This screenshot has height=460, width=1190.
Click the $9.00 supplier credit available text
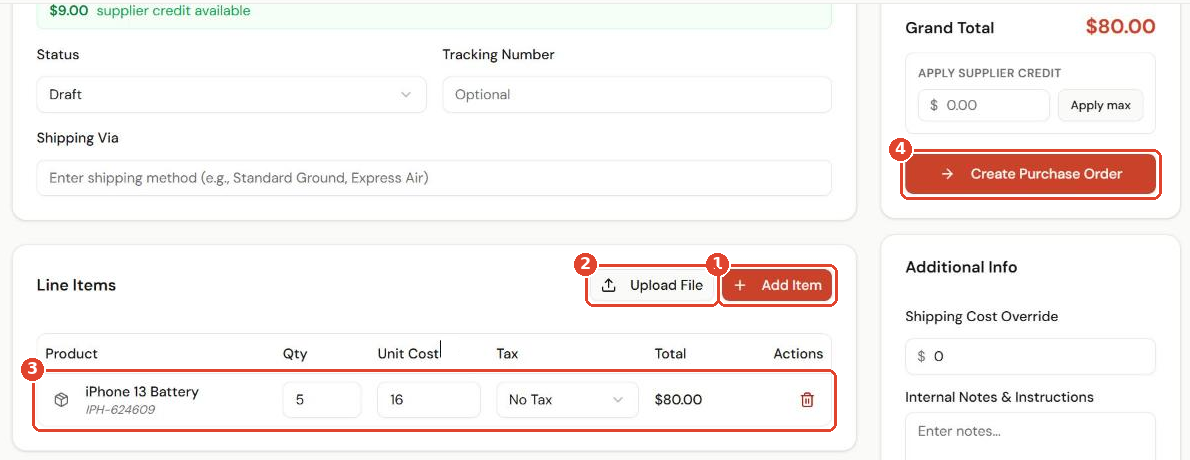point(150,11)
